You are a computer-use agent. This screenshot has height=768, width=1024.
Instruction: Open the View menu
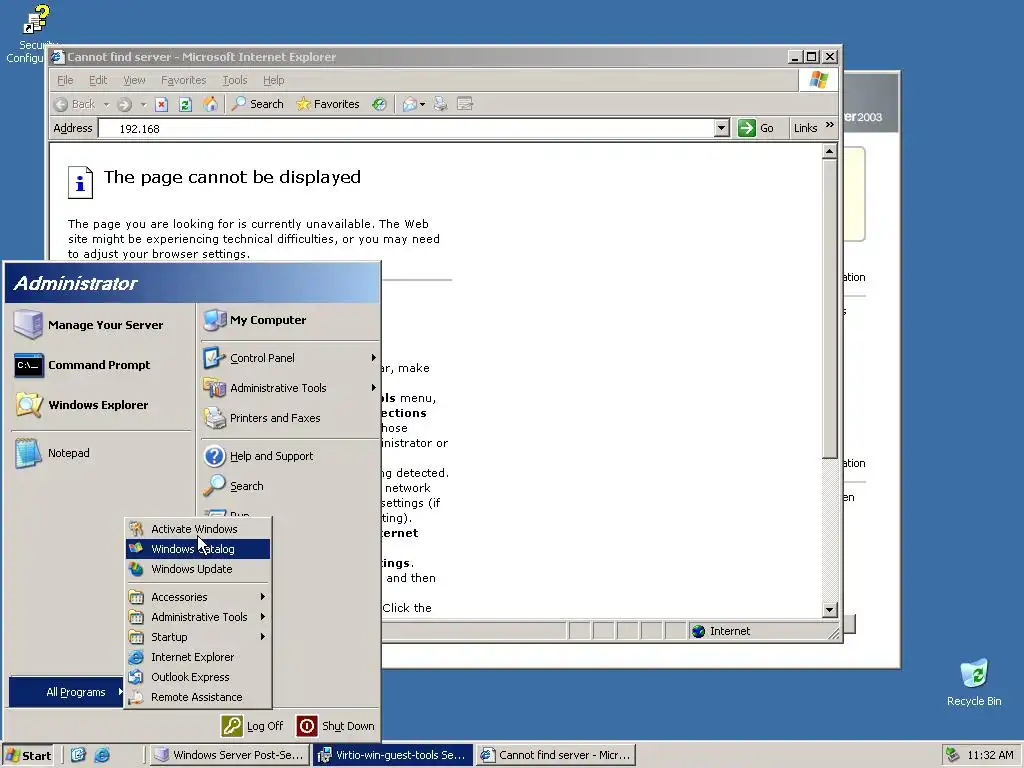click(134, 80)
